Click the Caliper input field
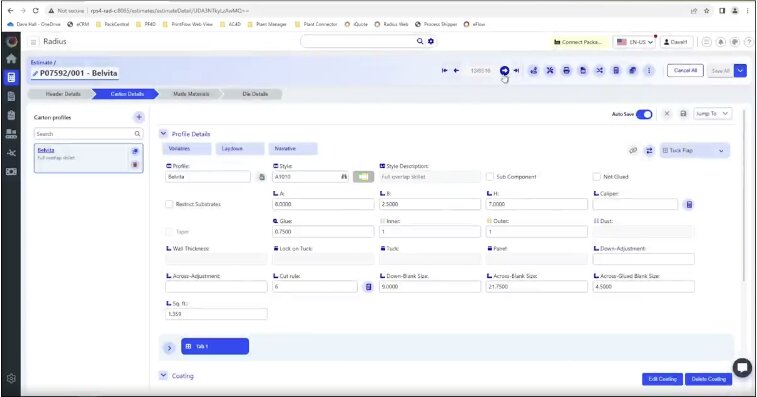 (635, 204)
